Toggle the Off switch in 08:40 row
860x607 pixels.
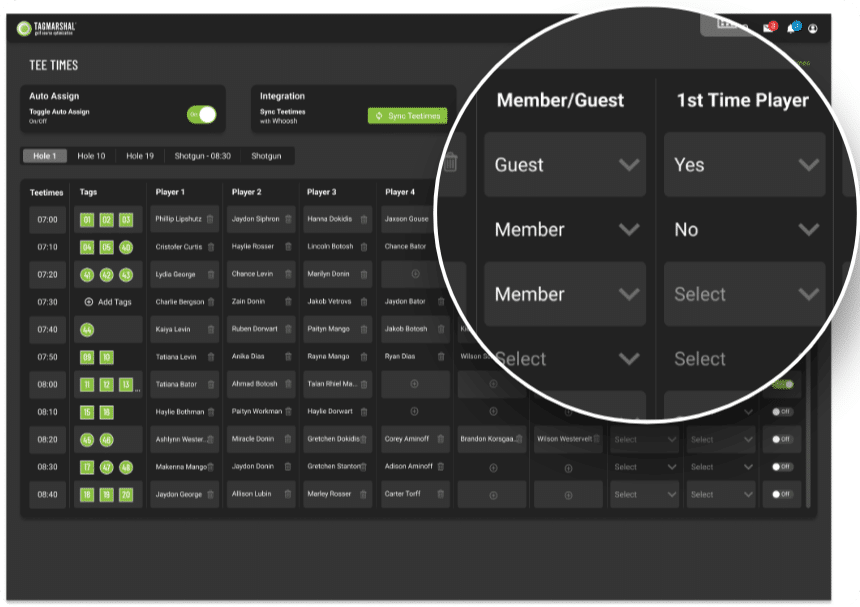pyautogui.click(x=781, y=494)
